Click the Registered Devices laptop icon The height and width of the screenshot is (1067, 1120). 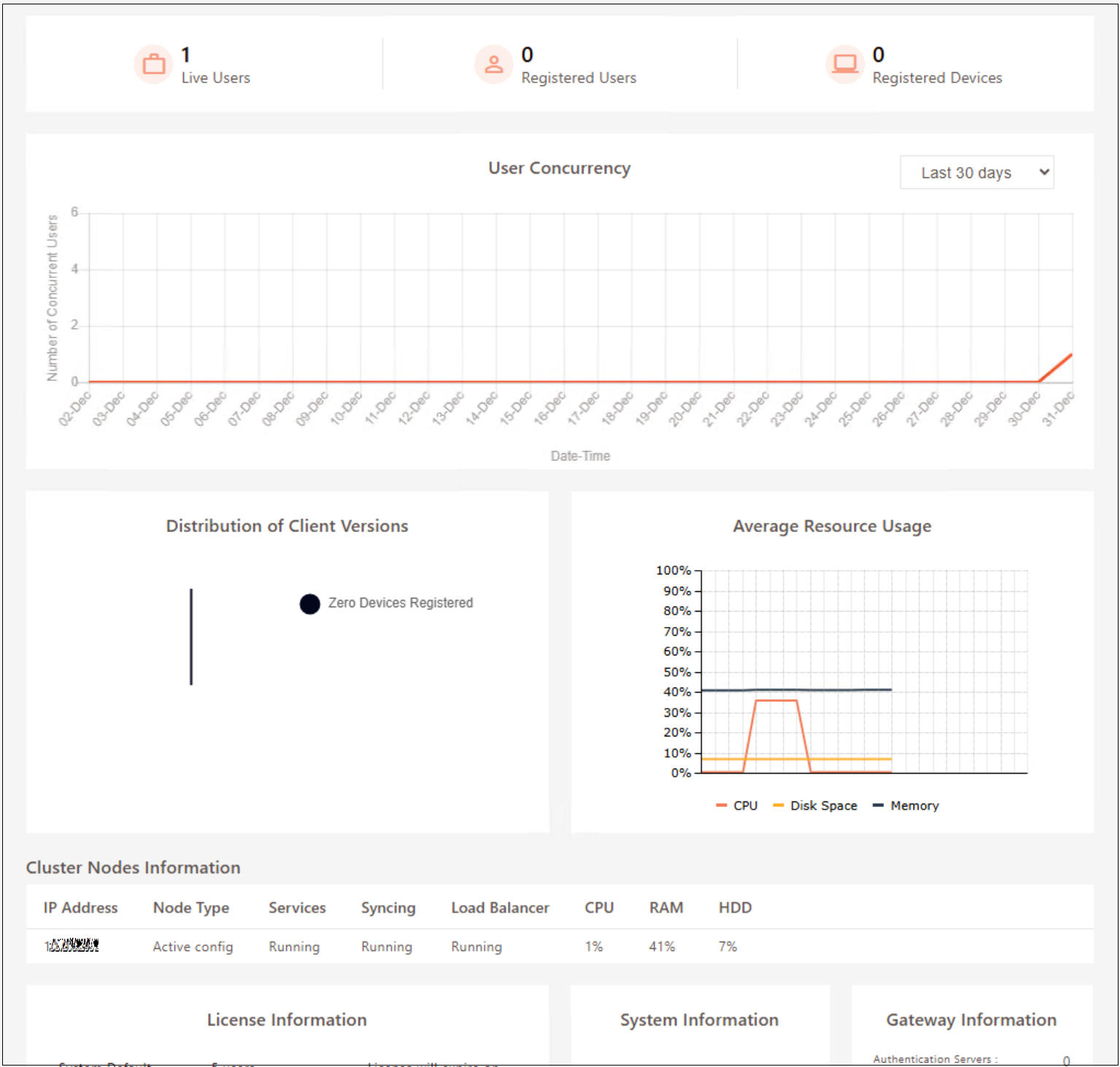point(845,65)
